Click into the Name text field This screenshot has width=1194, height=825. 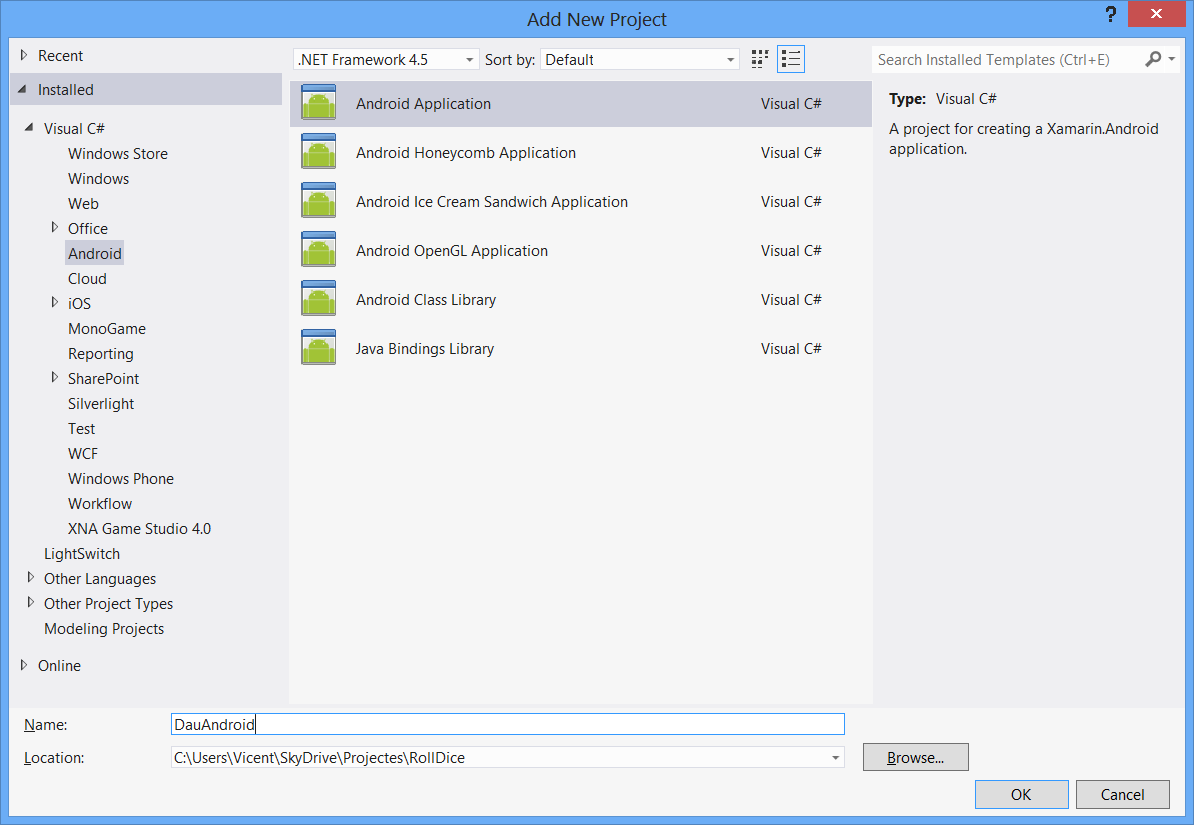tap(508, 724)
